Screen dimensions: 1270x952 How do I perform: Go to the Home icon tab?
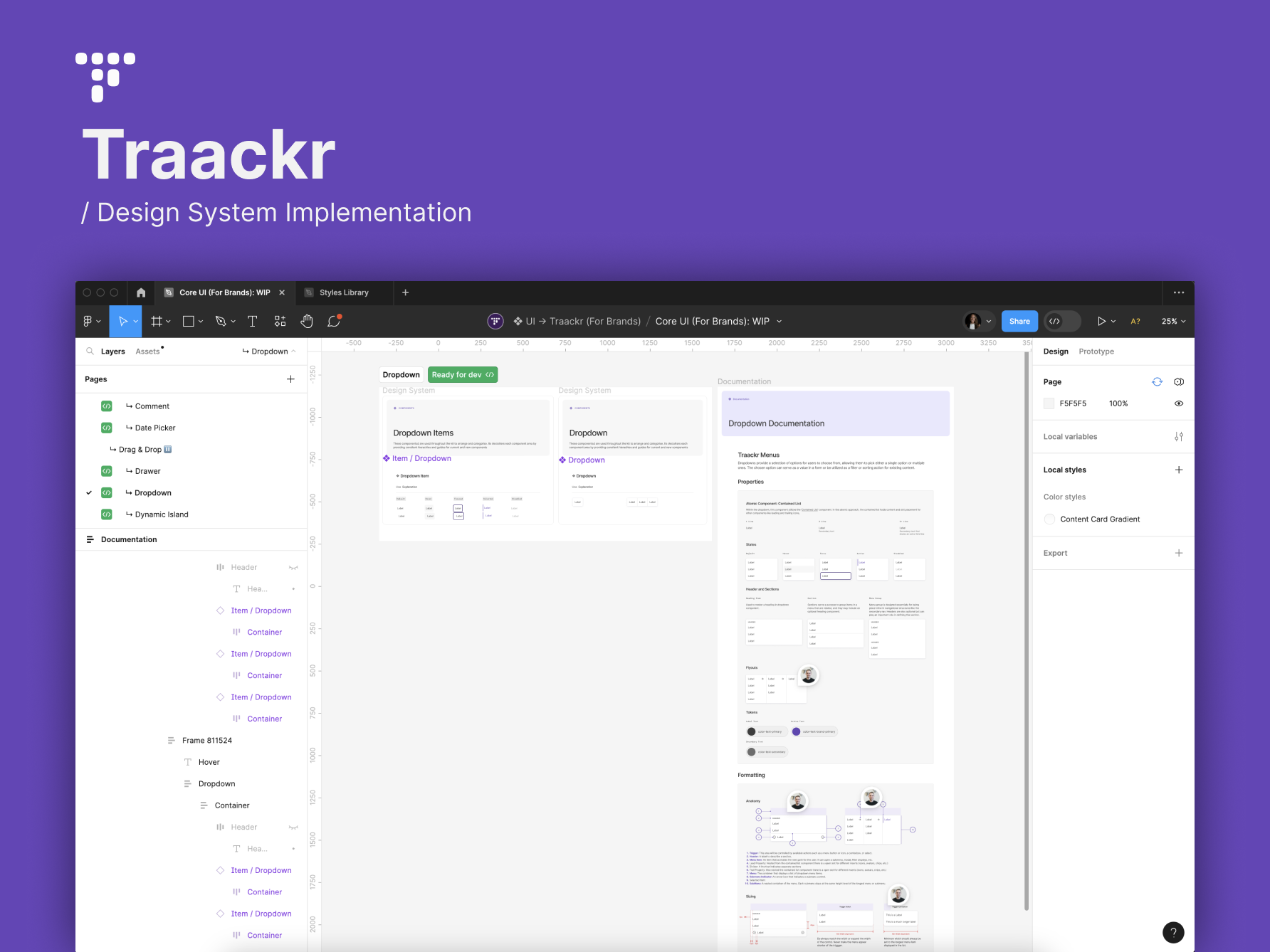(141, 292)
